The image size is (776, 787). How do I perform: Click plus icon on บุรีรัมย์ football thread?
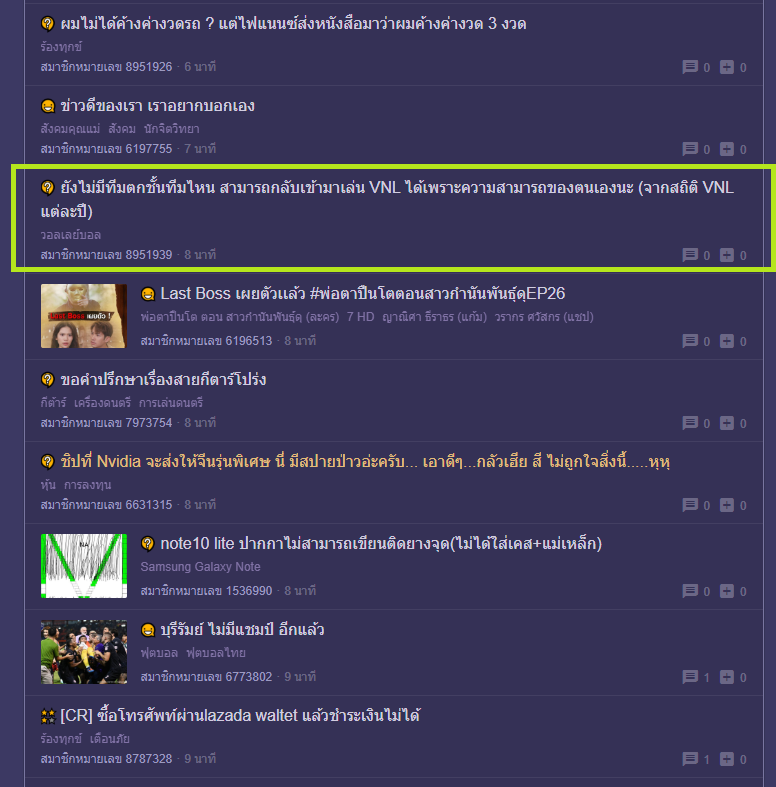point(727,677)
